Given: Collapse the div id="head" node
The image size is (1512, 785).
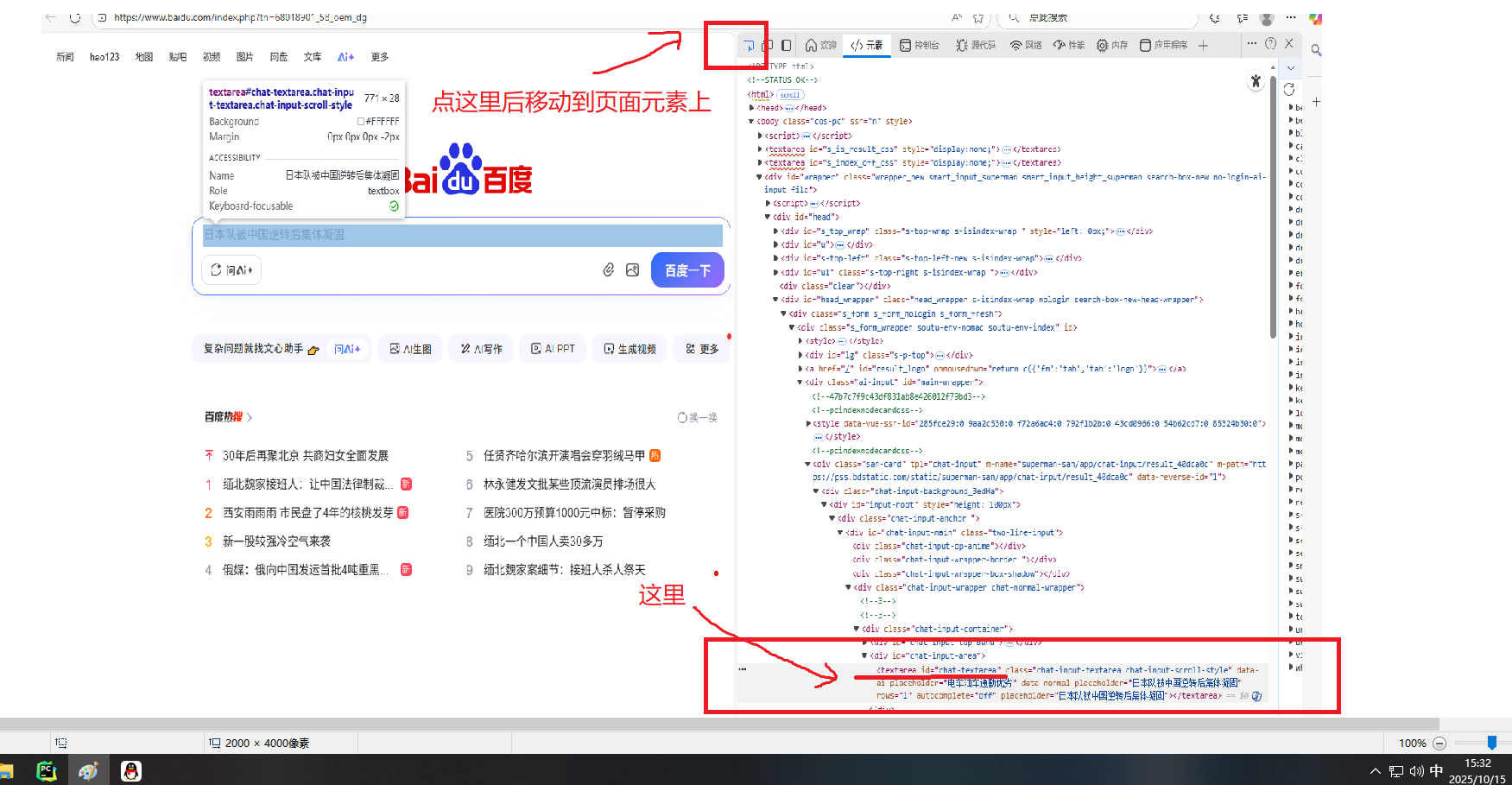Looking at the screenshot, I should coord(768,217).
